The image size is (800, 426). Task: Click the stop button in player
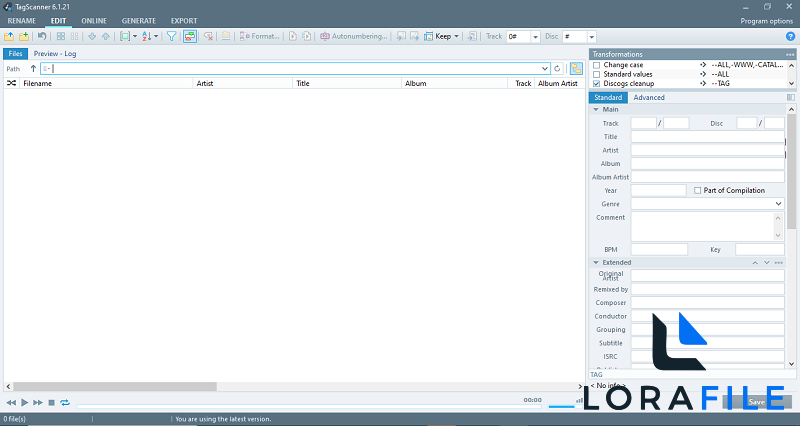point(52,403)
